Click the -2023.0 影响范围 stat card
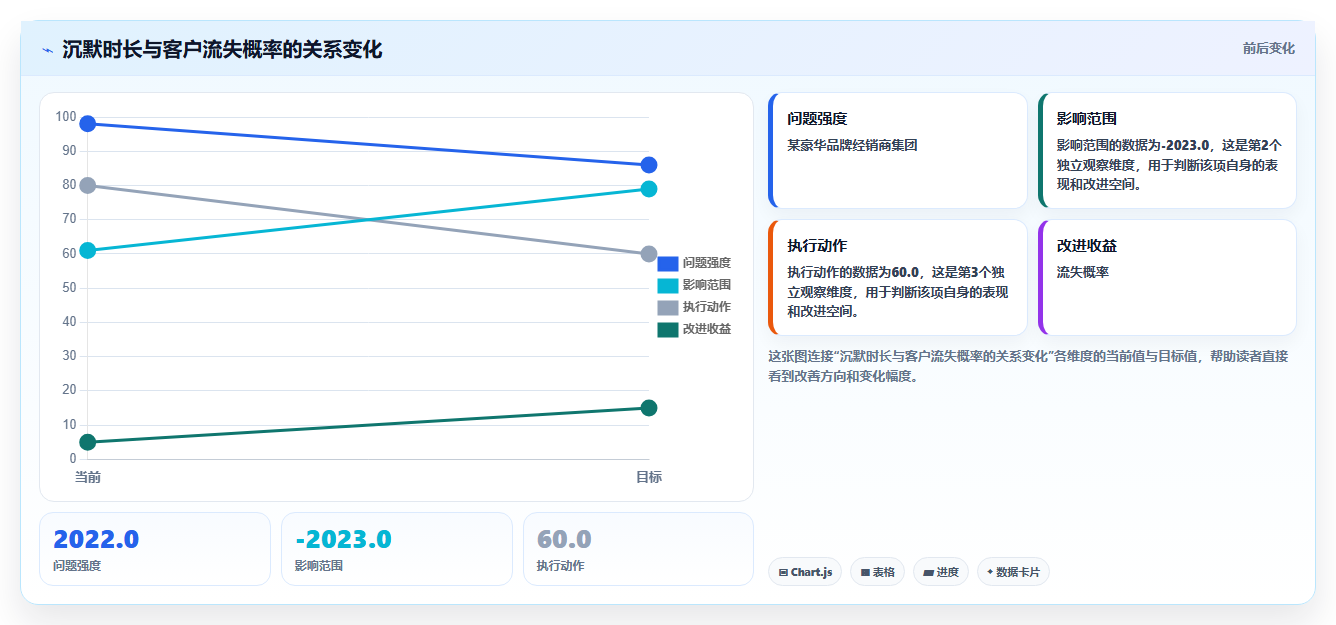 pos(397,549)
